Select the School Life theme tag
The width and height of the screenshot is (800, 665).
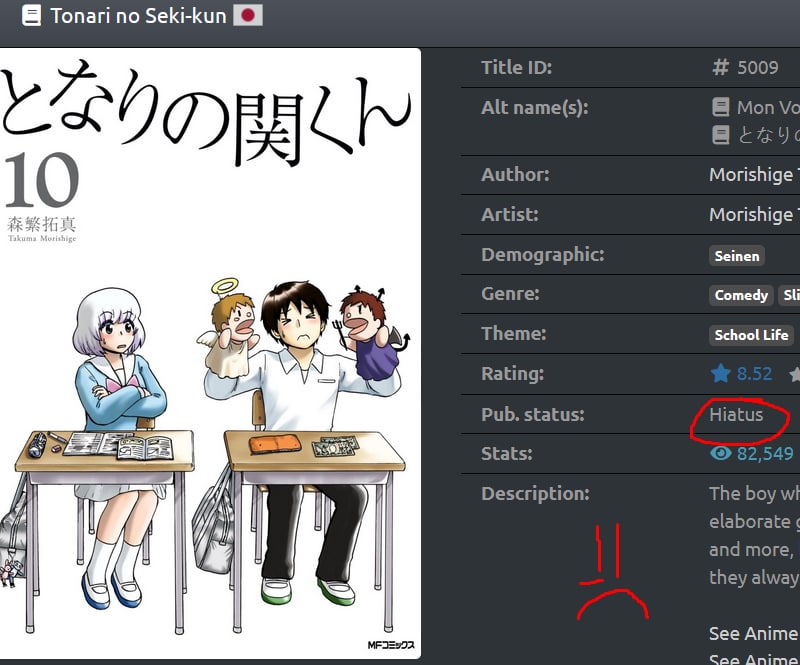point(751,335)
